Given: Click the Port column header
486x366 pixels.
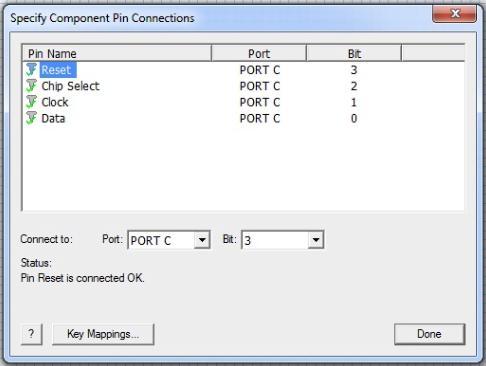Looking at the screenshot, I should click(259, 53).
